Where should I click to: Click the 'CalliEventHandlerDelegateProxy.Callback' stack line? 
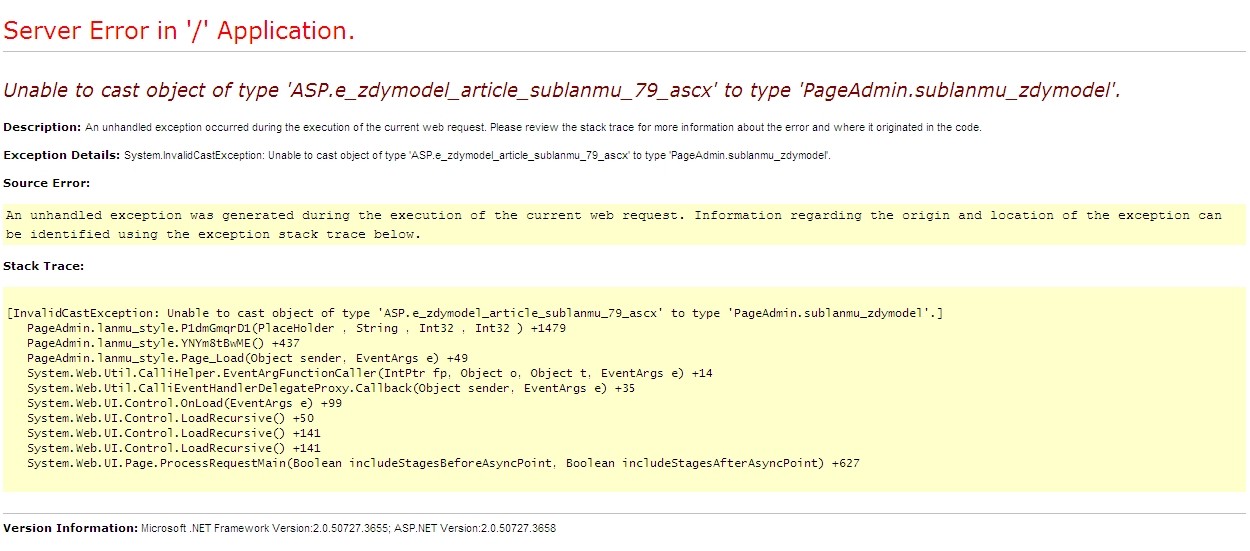coord(330,388)
